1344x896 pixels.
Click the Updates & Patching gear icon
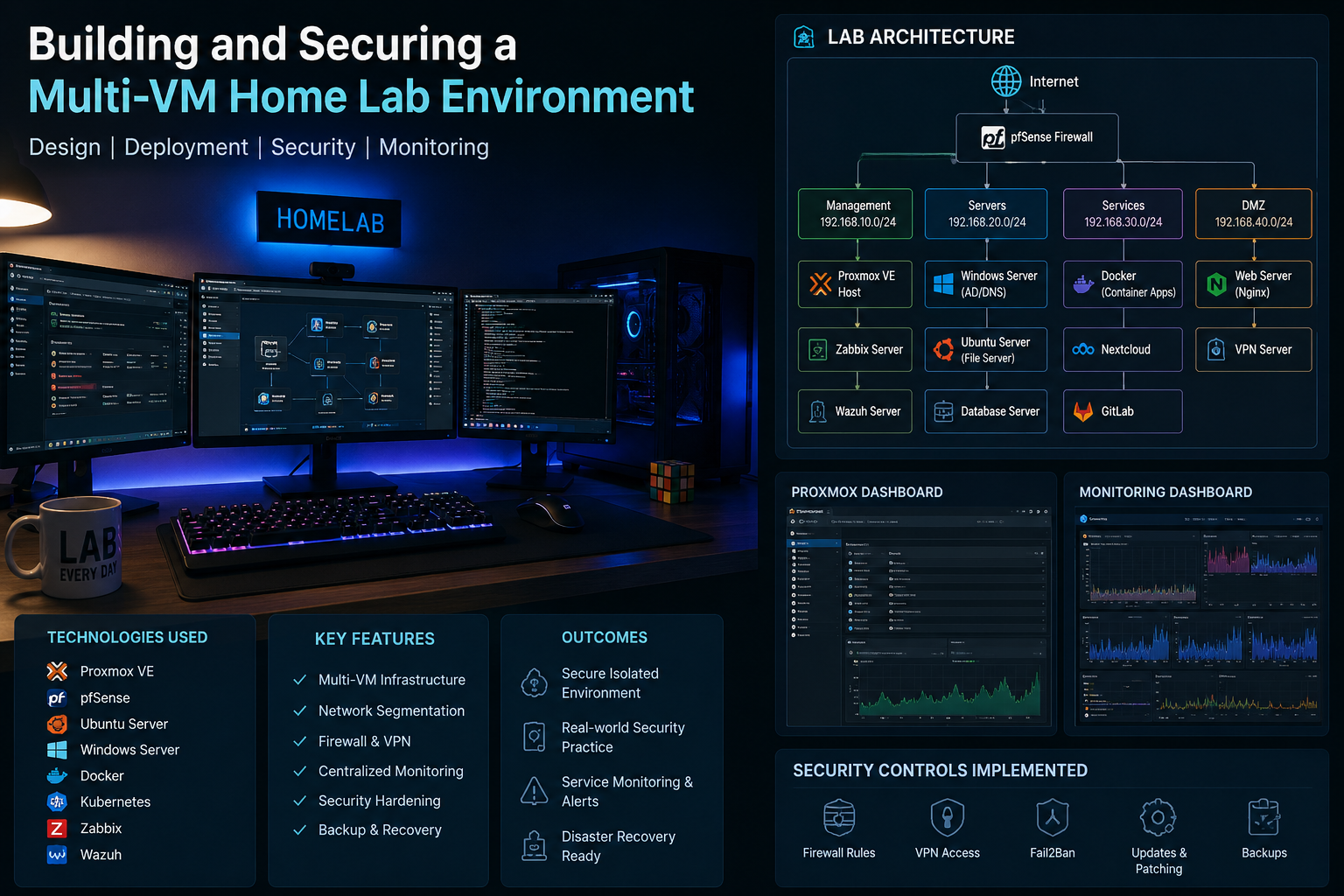pyautogui.click(x=1158, y=817)
